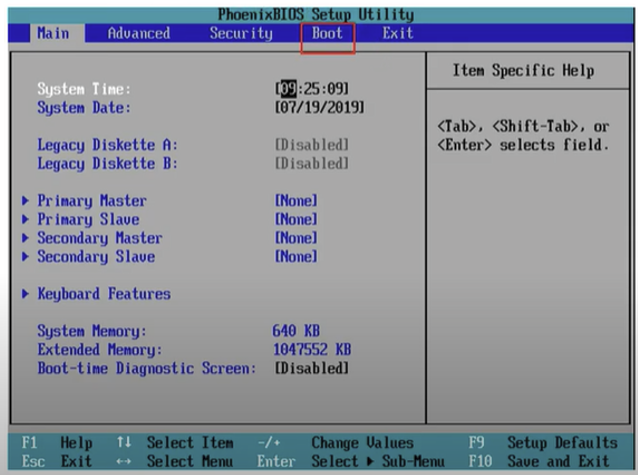Screen dimensions: 638x475
Task: Click the Primary Master [None] value
Action: (x=296, y=200)
